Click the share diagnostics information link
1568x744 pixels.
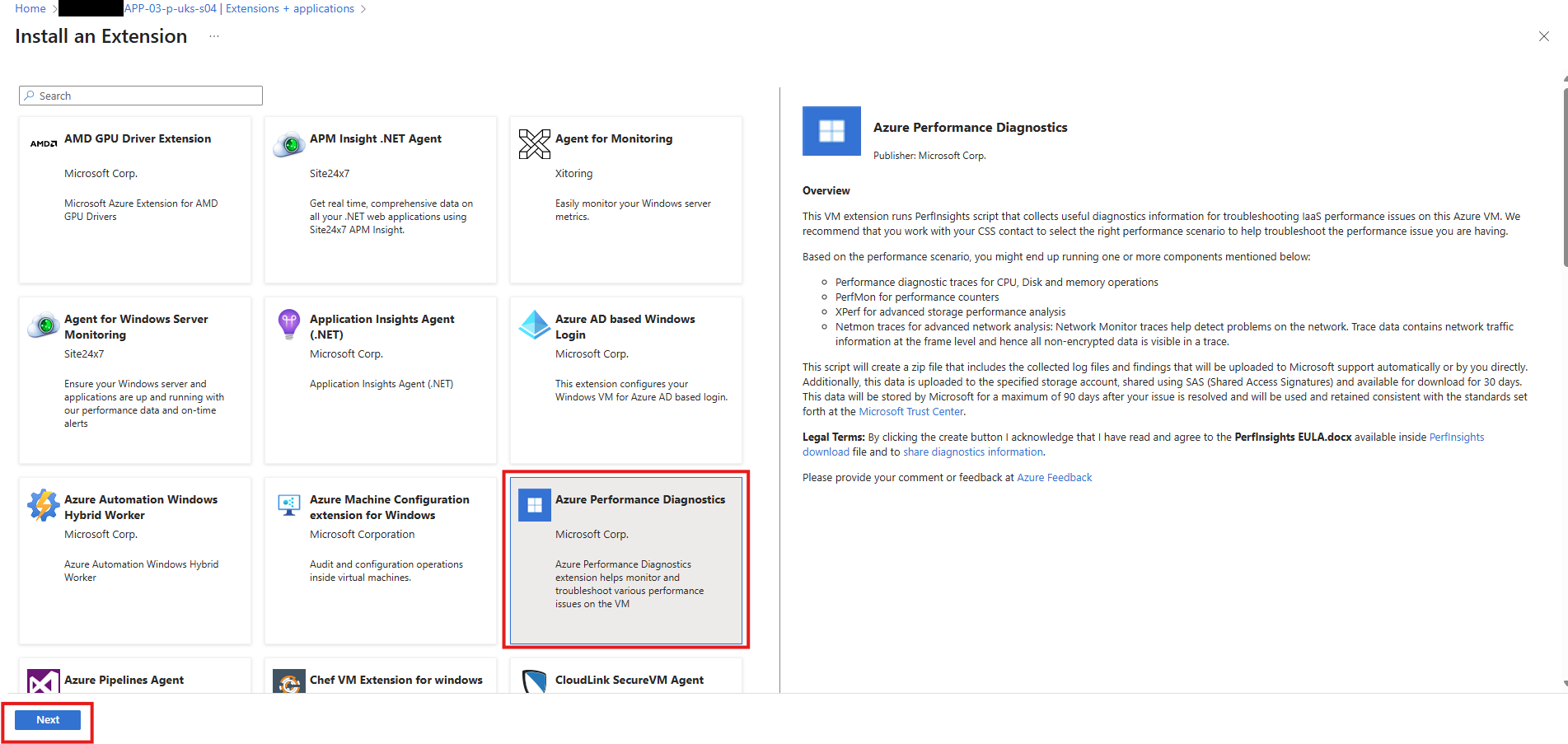tap(972, 452)
